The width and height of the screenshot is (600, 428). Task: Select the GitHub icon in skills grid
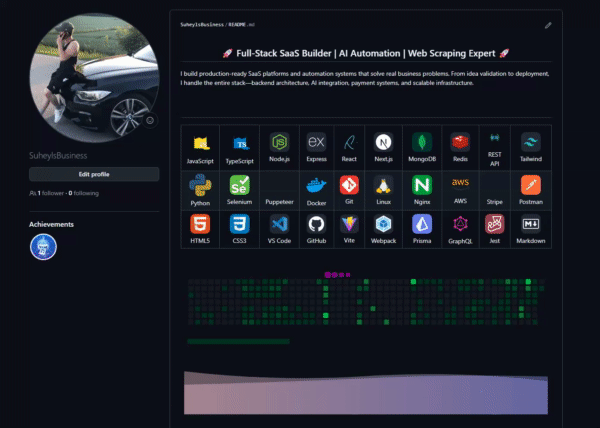[316, 225]
